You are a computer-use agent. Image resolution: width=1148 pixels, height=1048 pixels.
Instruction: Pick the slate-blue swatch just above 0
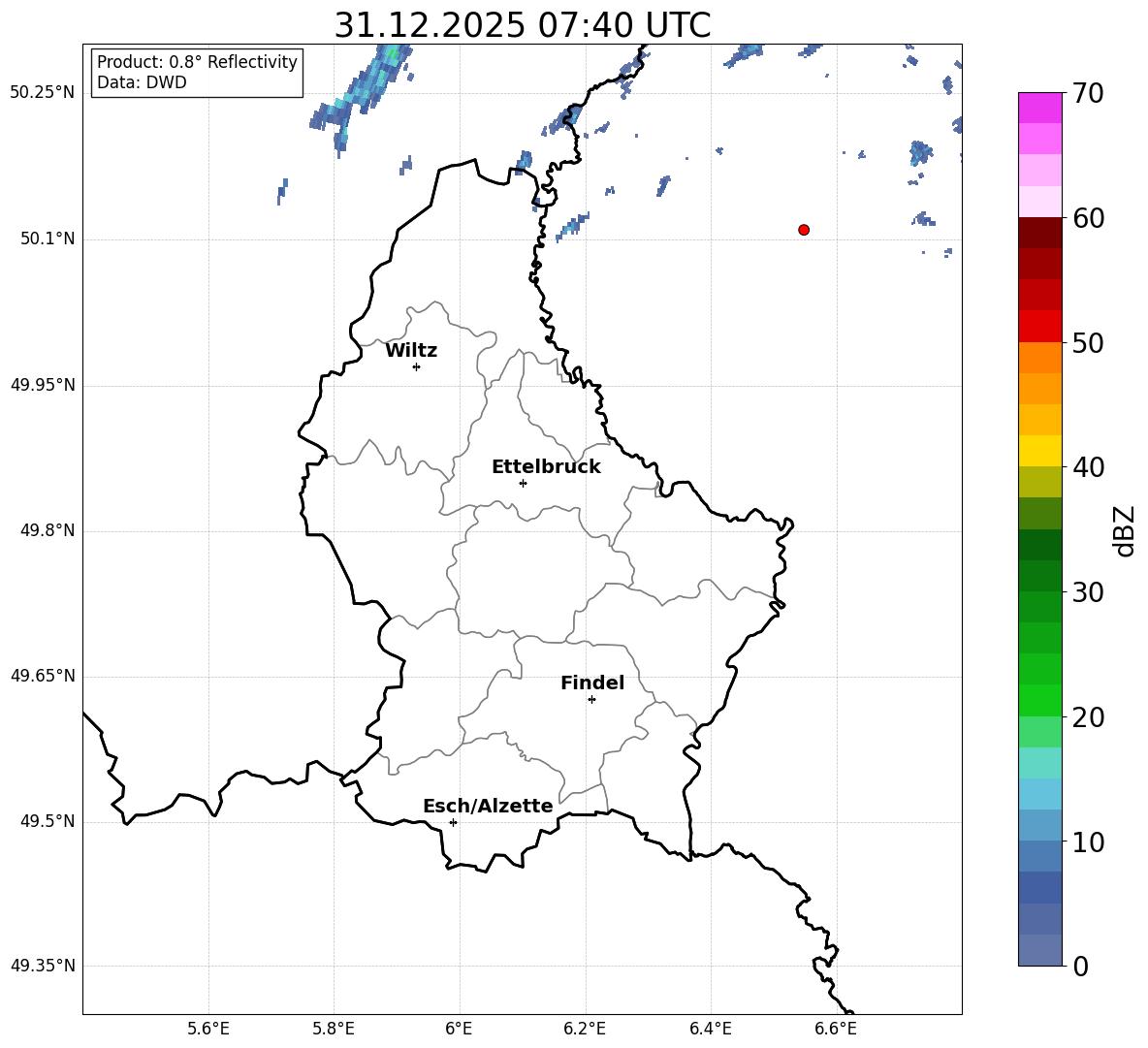point(1040,950)
